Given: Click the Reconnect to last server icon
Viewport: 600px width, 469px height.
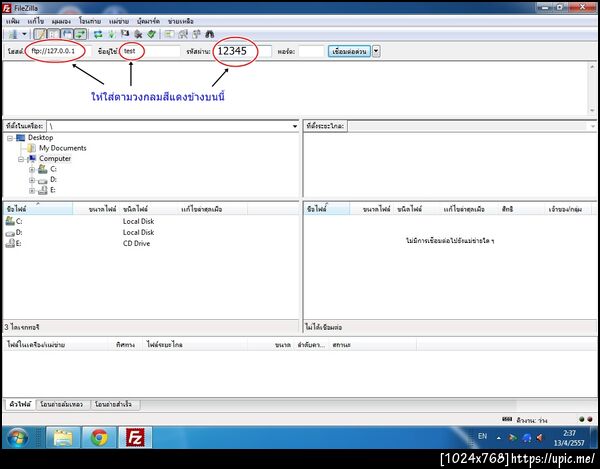Looking at the screenshot, I should 152,34.
